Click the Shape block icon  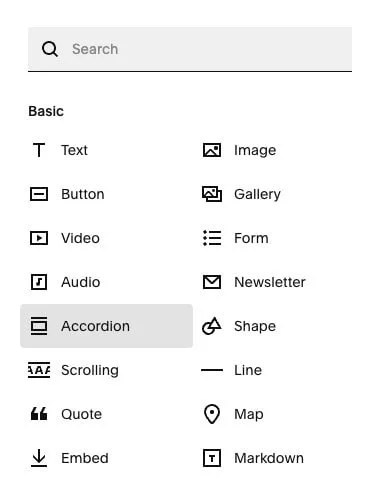(x=212, y=326)
